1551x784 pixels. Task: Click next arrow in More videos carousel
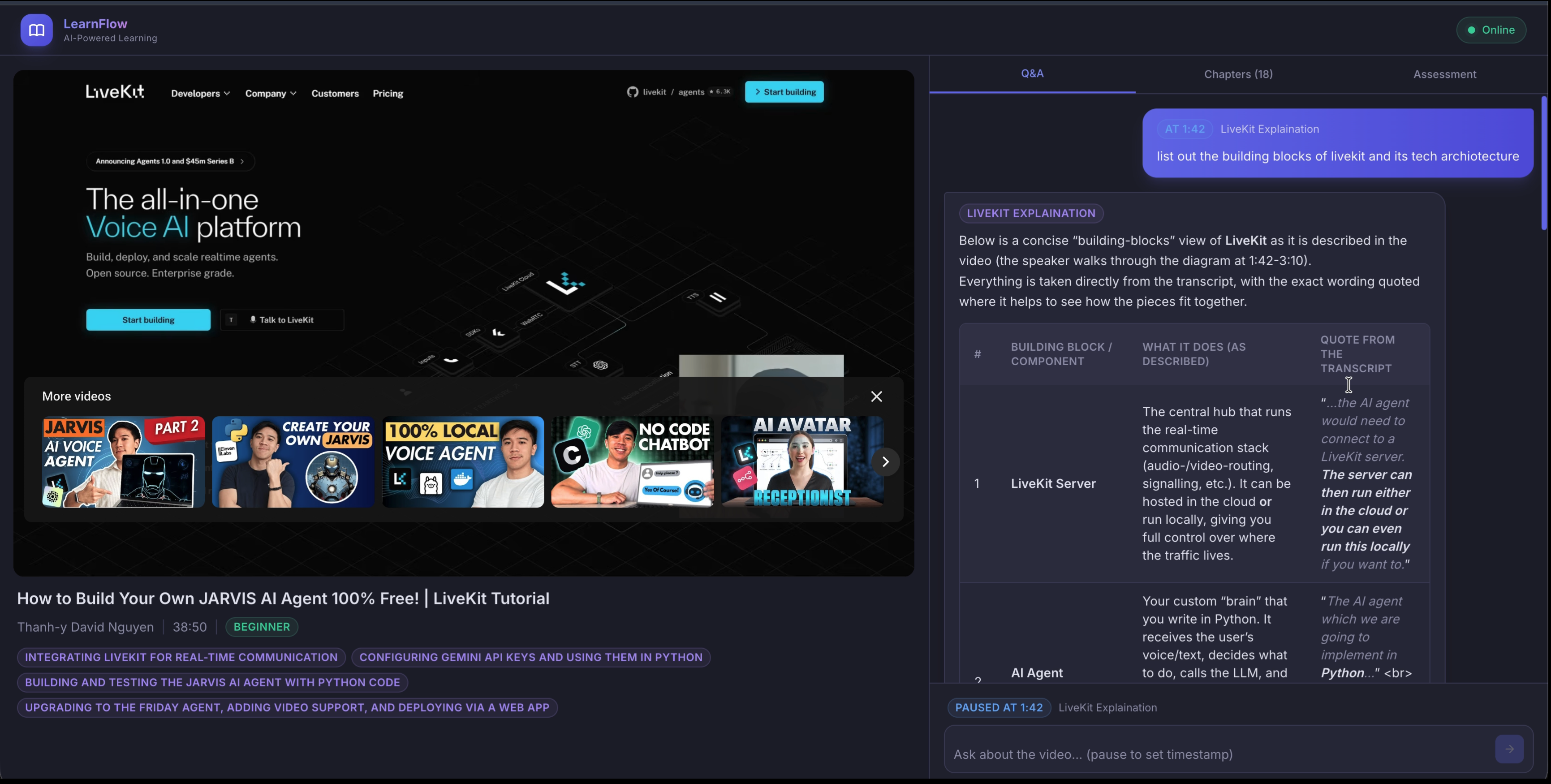click(x=885, y=462)
